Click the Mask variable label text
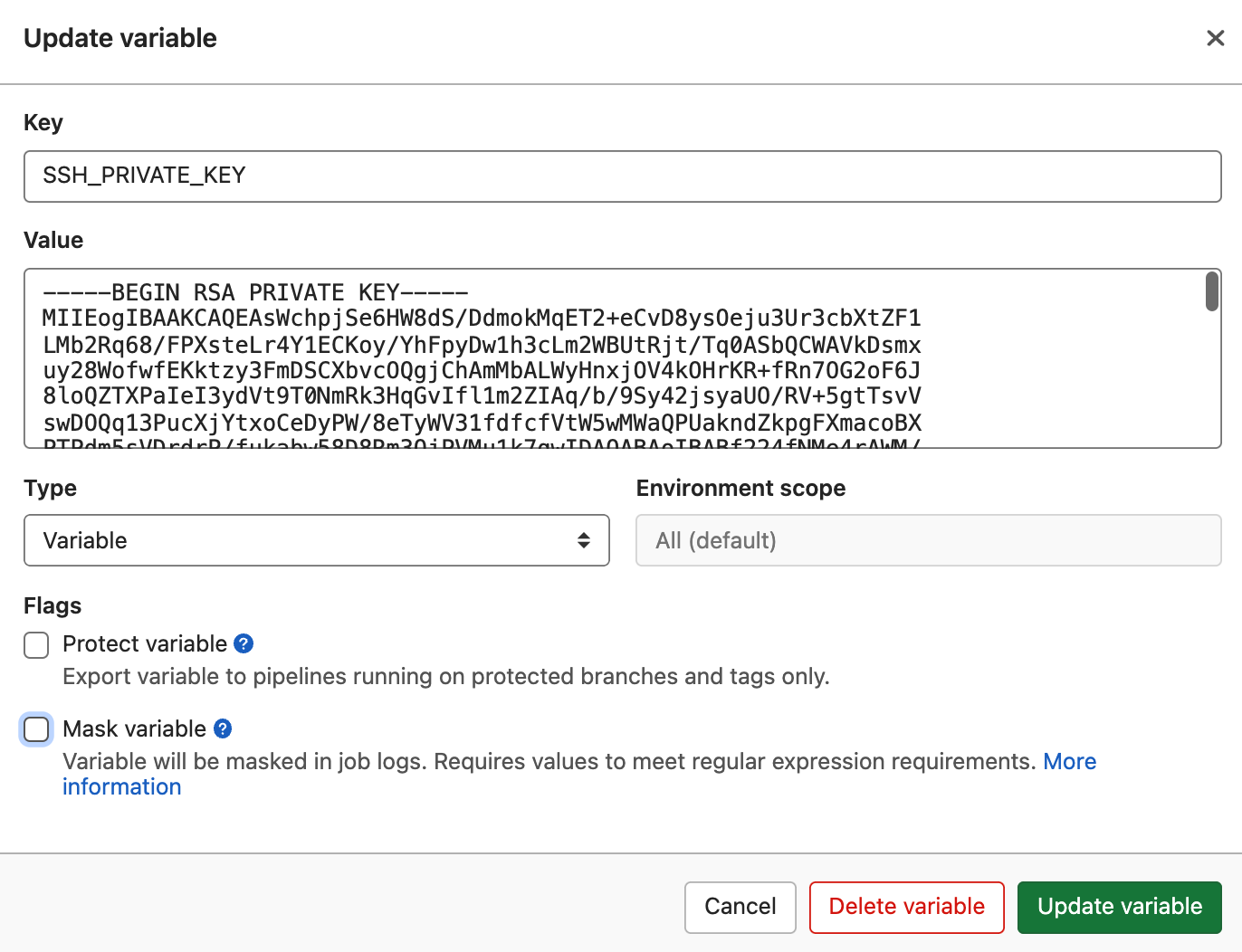 135,728
